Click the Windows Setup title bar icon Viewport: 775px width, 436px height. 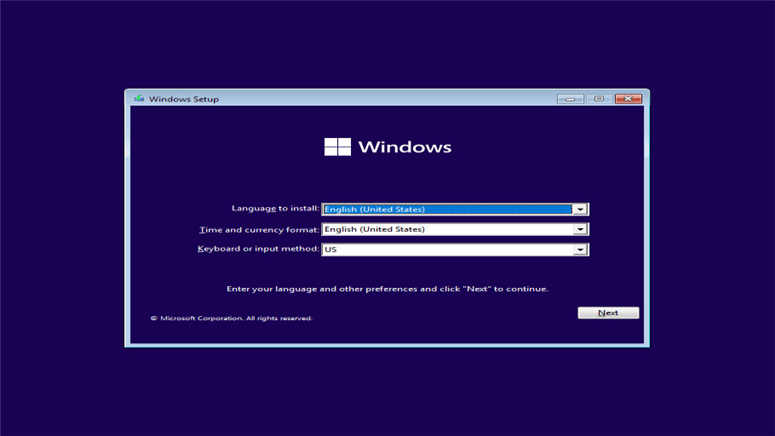pyautogui.click(x=139, y=98)
